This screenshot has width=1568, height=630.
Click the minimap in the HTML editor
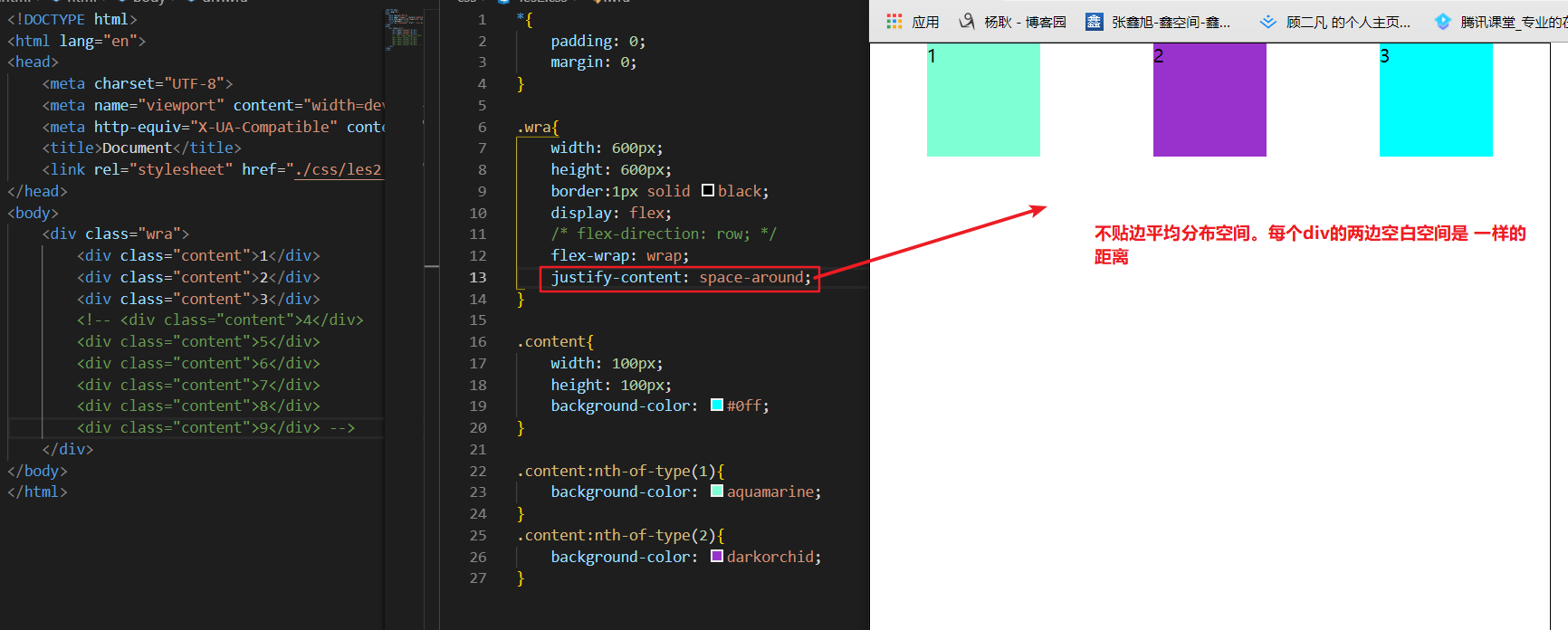click(404, 29)
